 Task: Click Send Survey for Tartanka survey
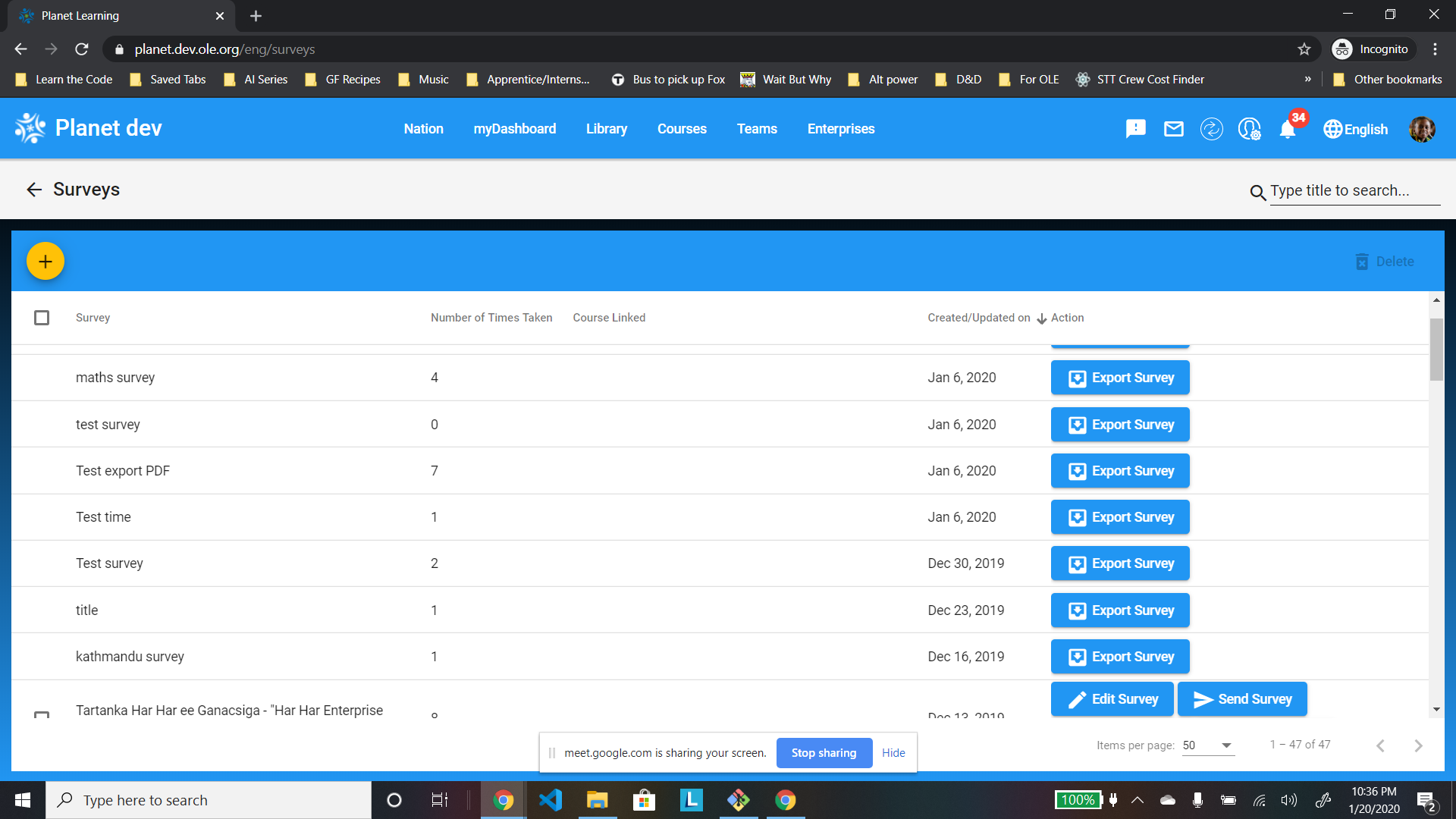coord(1241,698)
